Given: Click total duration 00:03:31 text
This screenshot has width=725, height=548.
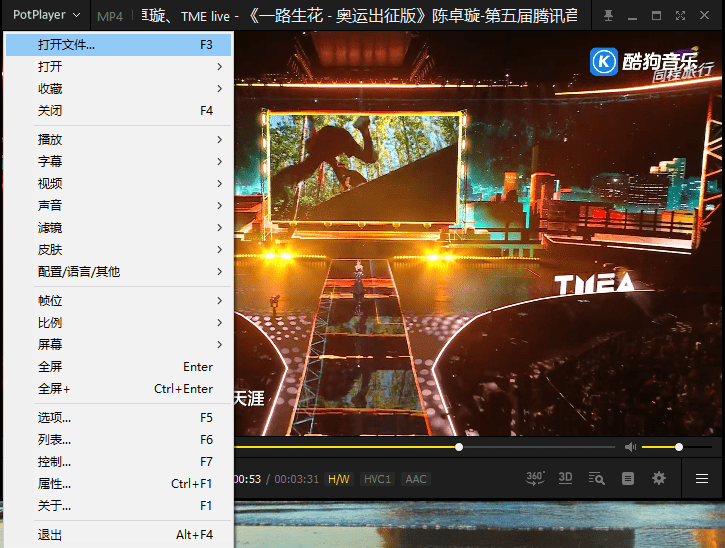Looking at the screenshot, I should pos(297,479).
